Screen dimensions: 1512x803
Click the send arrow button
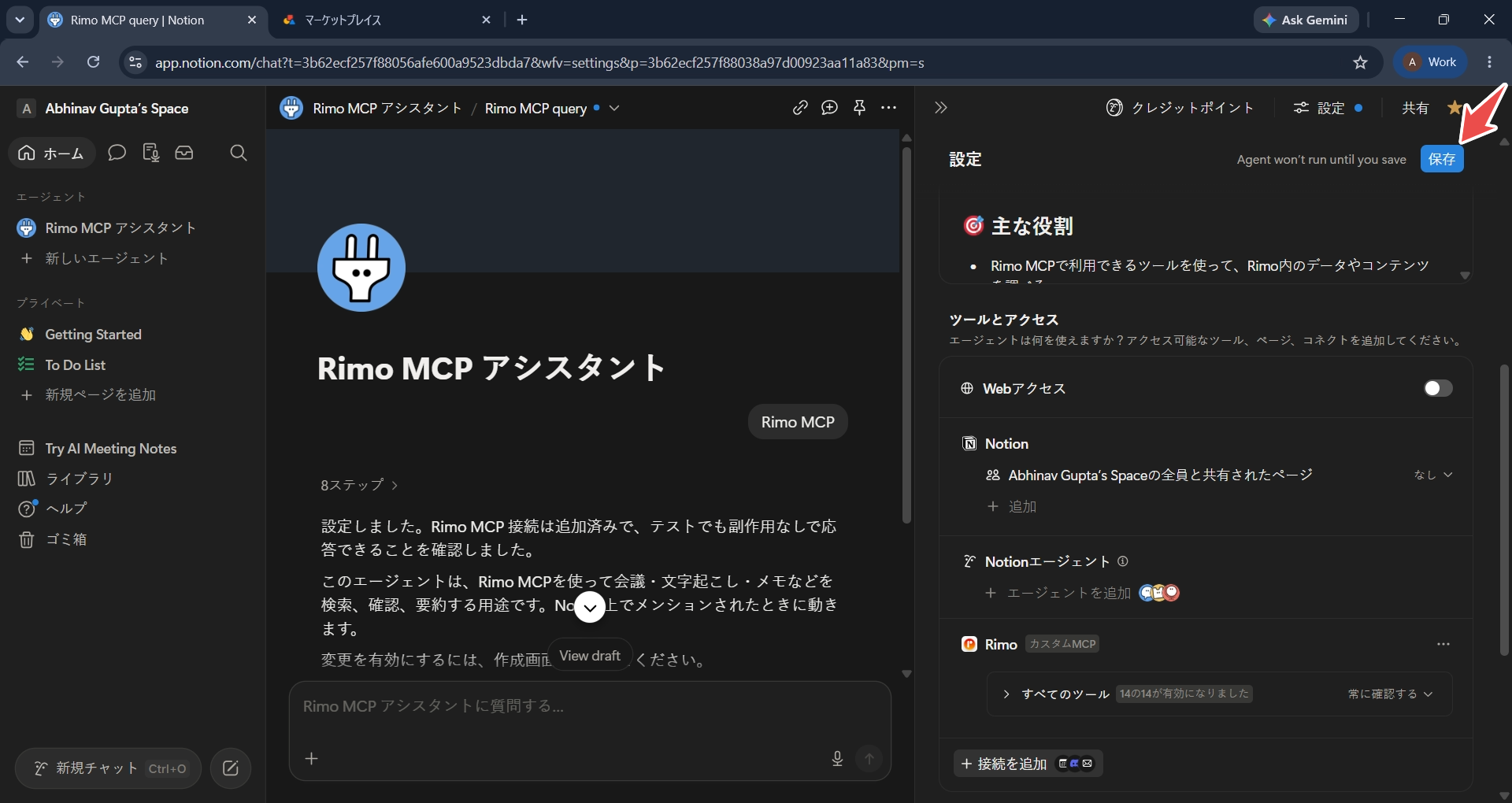[869, 758]
